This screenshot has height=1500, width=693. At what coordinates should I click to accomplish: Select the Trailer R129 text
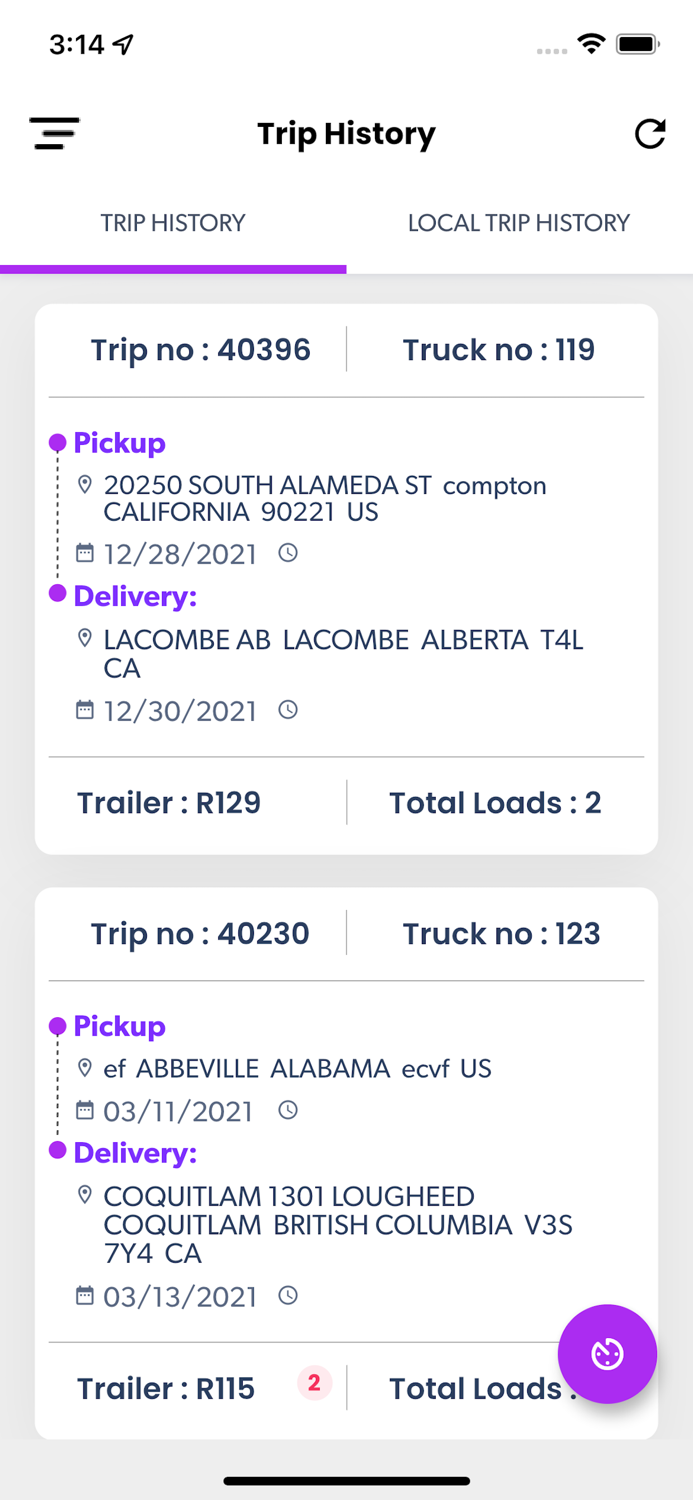click(169, 803)
